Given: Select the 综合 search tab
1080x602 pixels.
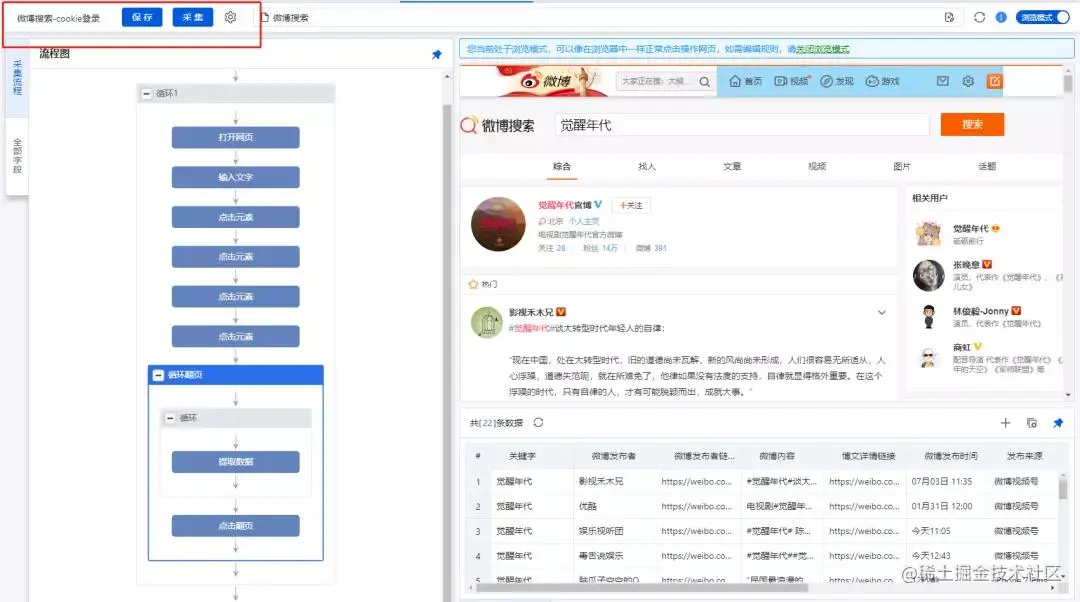Looking at the screenshot, I should click(x=561, y=166).
